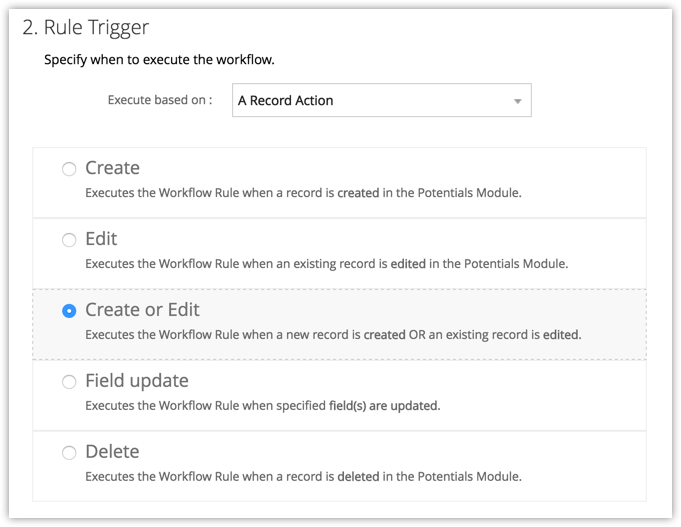Click the Edit option title

pyautogui.click(x=101, y=239)
